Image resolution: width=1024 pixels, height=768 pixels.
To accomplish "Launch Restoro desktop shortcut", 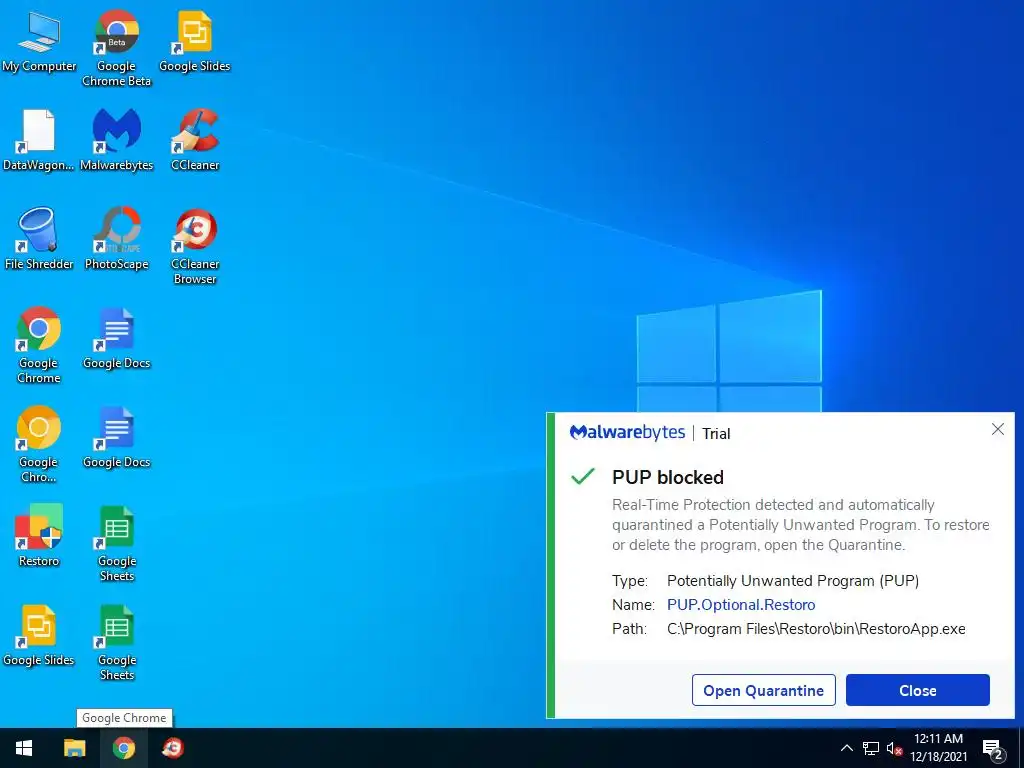I will (39, 536).
